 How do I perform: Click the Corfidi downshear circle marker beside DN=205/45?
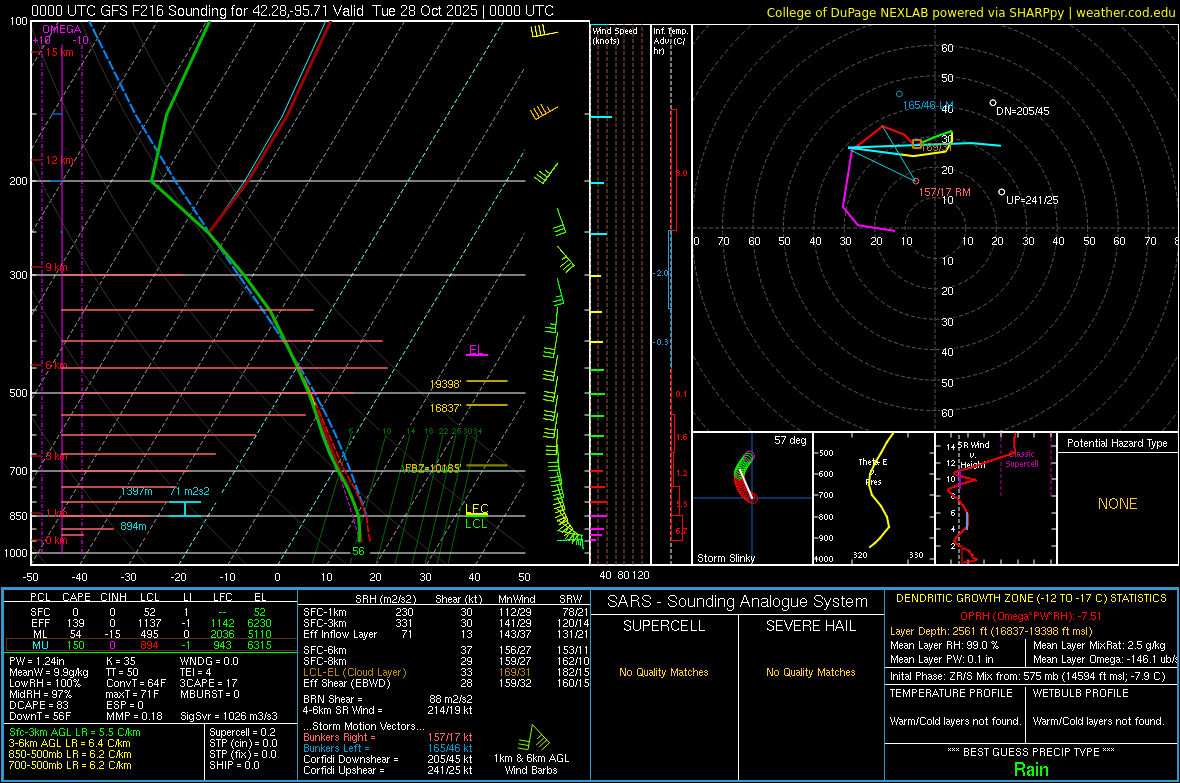click(x=993, y=103)
